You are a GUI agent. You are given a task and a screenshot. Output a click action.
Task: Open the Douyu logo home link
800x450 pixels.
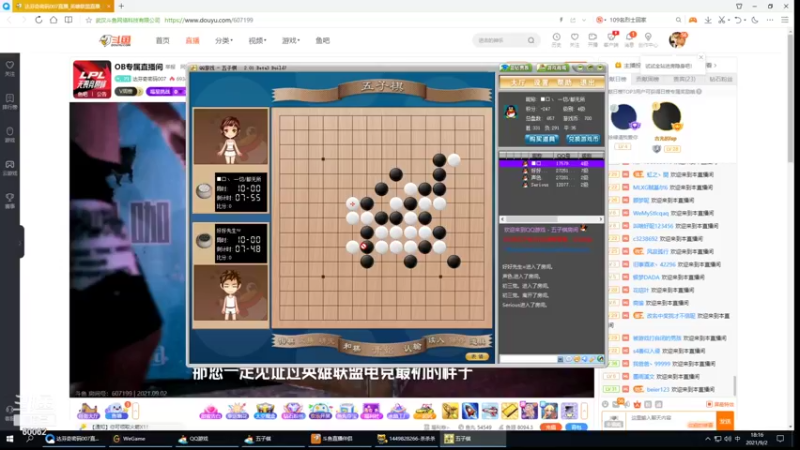pos(115,40)
